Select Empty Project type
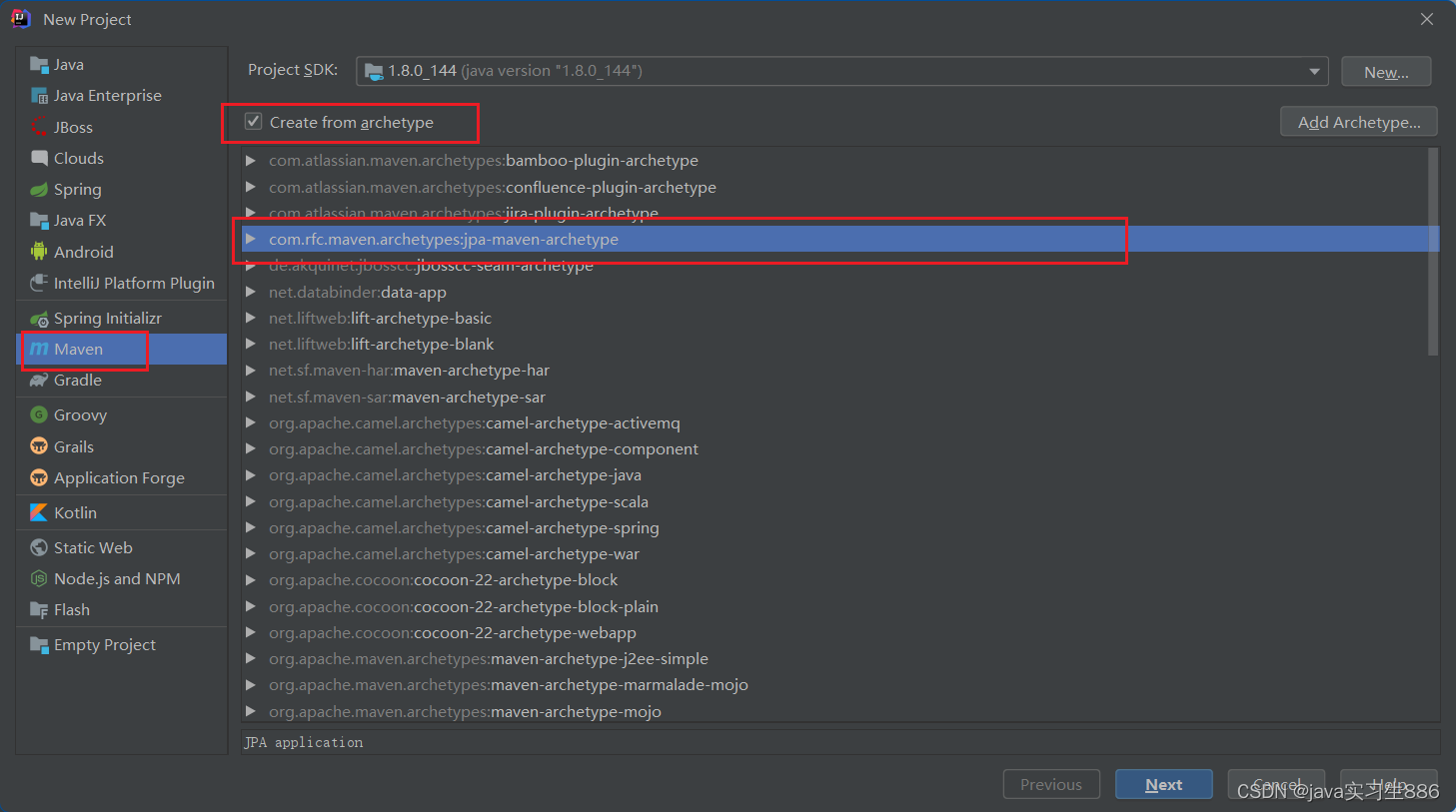Screen dimensions: 1456x812 [x=122, y=644]
